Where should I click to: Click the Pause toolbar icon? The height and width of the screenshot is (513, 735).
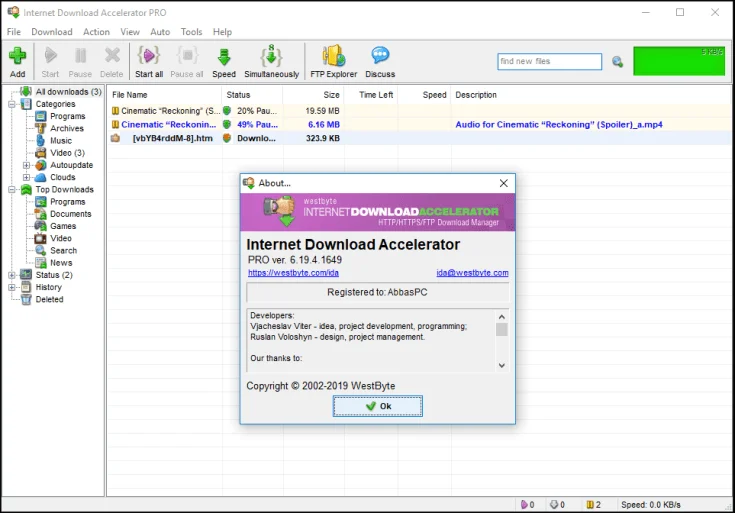80,61
